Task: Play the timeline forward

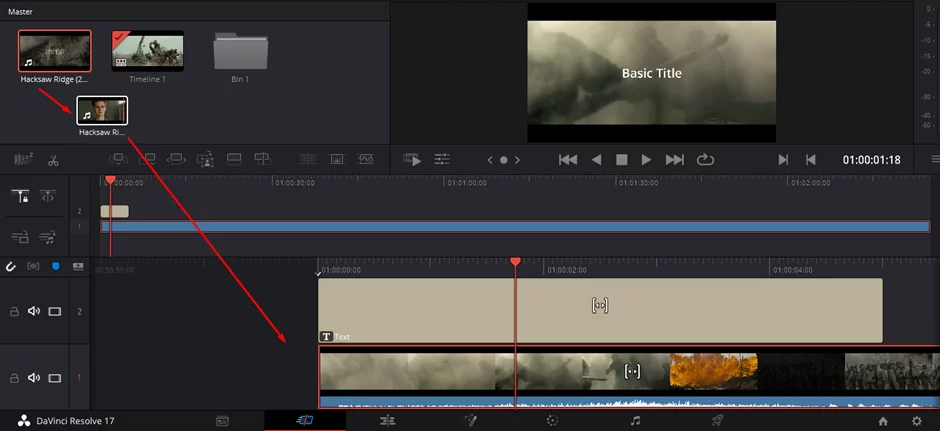Action: 646,159
